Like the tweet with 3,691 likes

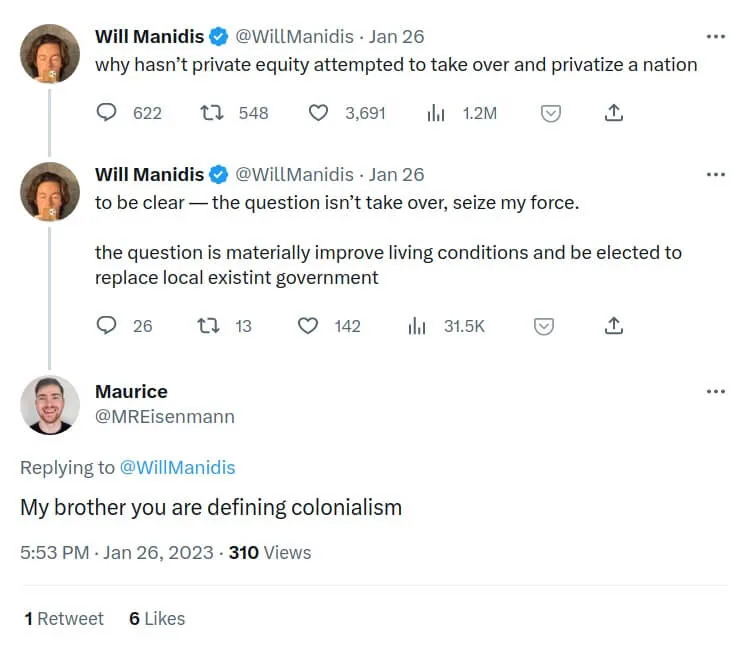coord(318,113)
